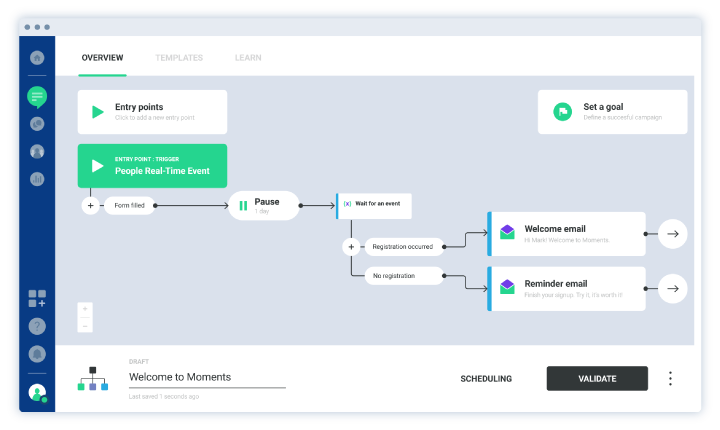Switch to the Templates tab
Screen dimensions: 720x430
tap(179, 58)
